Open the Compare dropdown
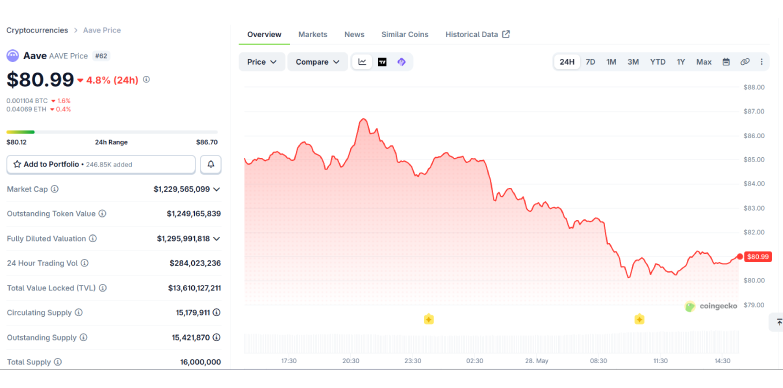 [x=318, y=62]
